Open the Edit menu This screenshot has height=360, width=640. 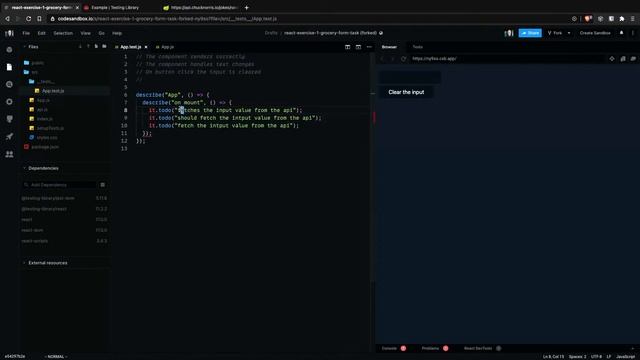click(42, 33)
